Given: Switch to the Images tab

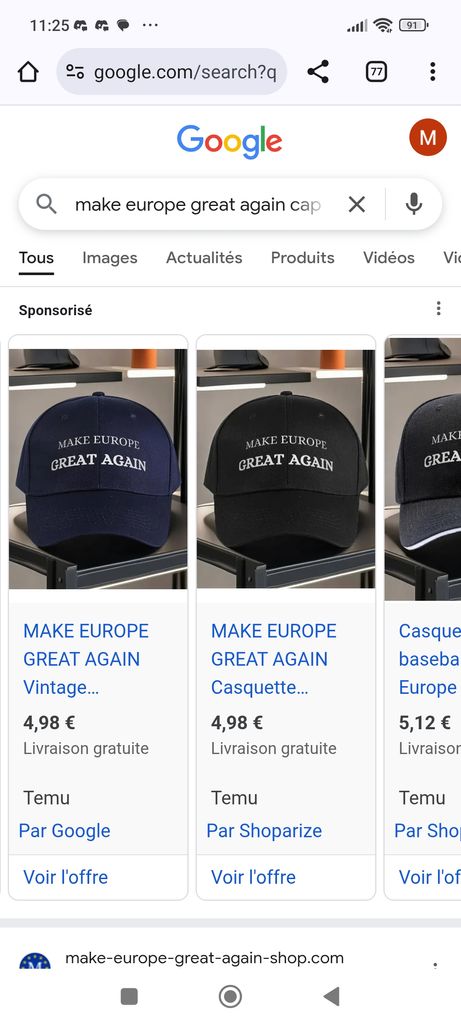Looking at the screenshot, I should point(110,258).
